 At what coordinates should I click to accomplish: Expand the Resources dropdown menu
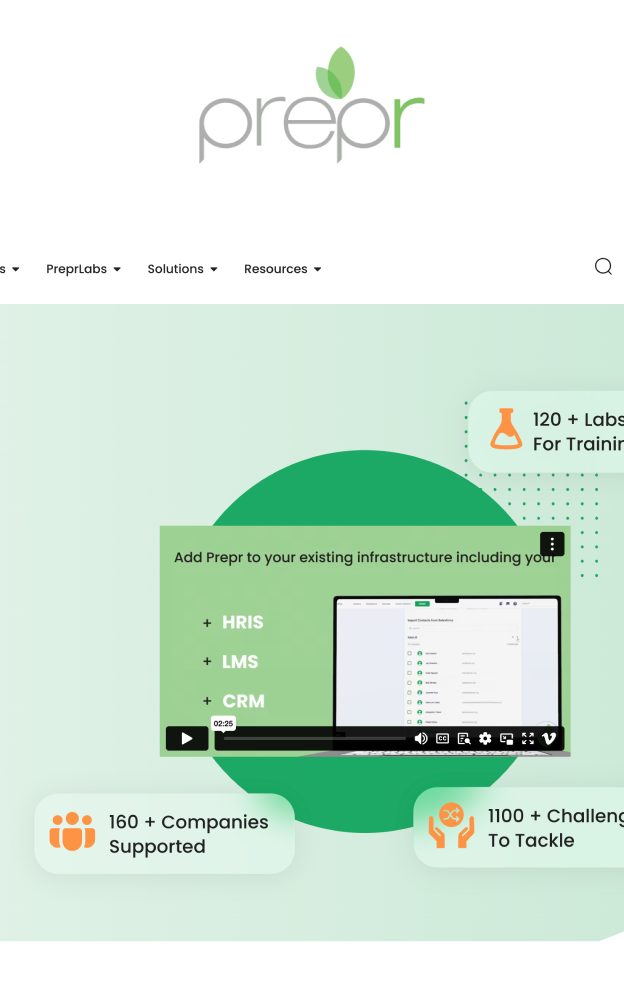(x=282, y=269)
